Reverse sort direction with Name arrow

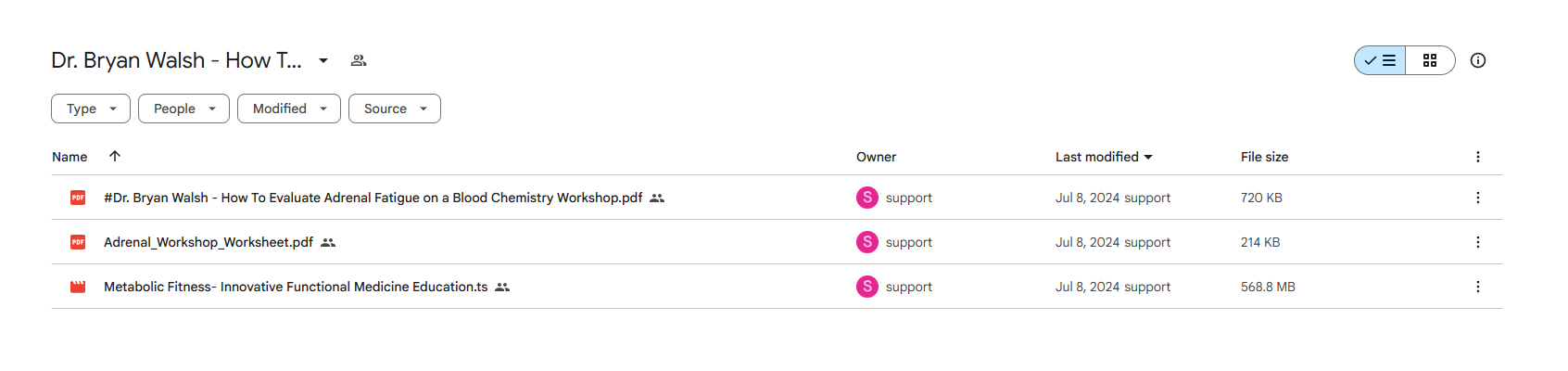click(115, 156)
